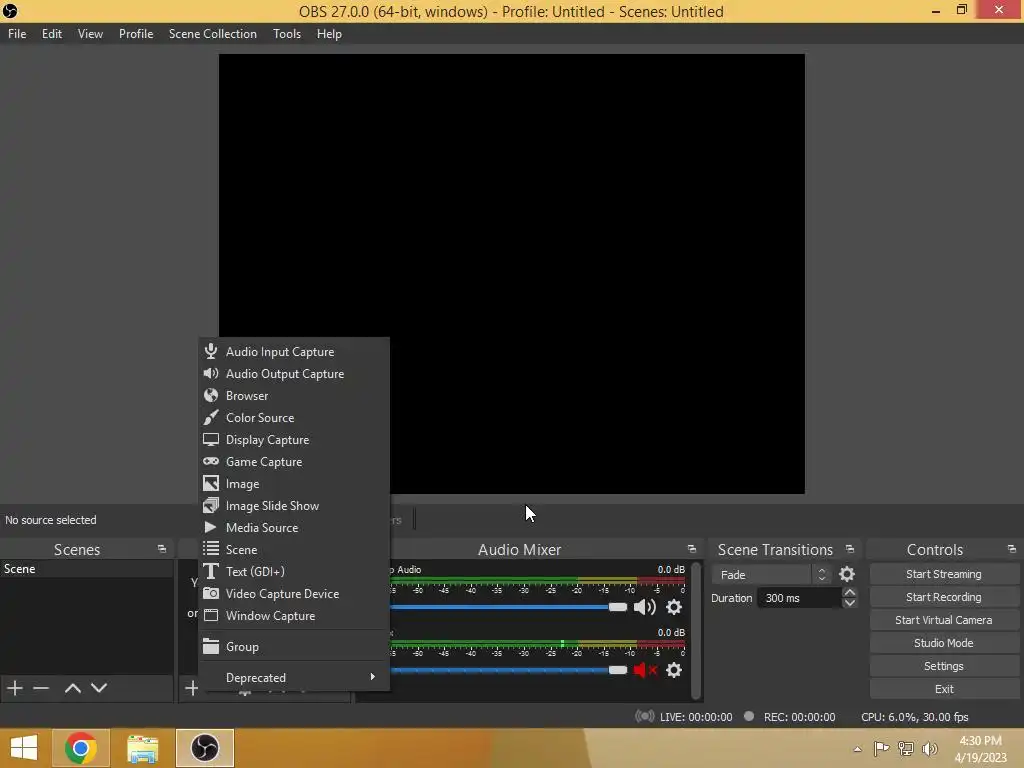
Task: Click the gamepad icon for Game Capture
Action: coord(210,462)
